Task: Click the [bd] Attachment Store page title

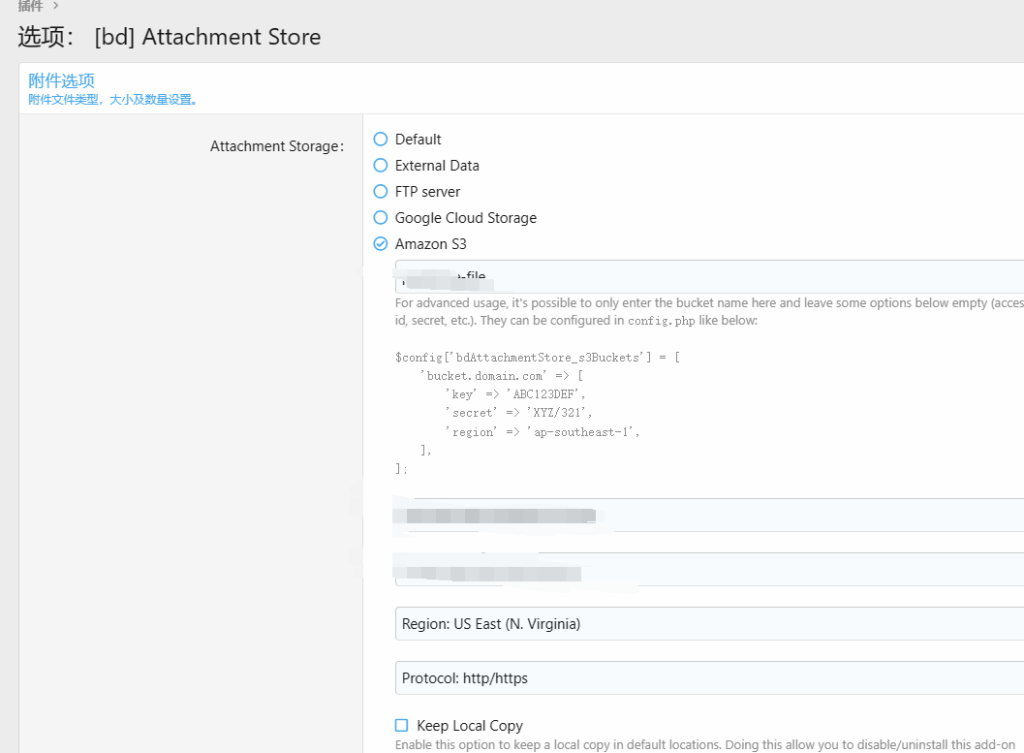Action: click(207, 38)
